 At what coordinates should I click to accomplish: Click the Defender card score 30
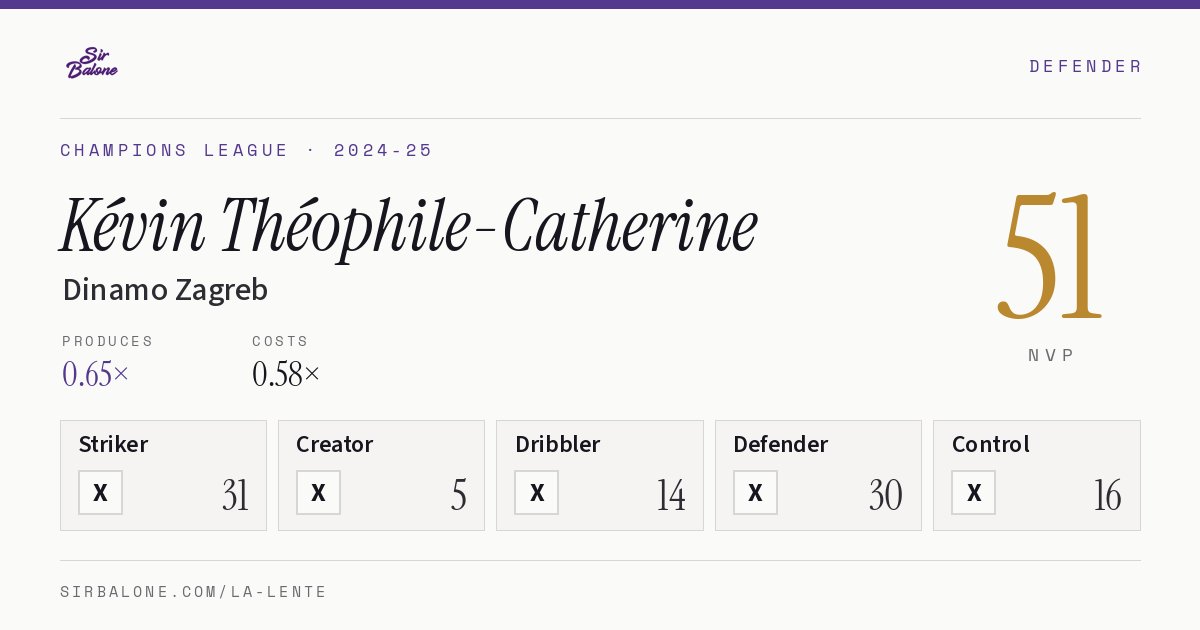[886, 495]
